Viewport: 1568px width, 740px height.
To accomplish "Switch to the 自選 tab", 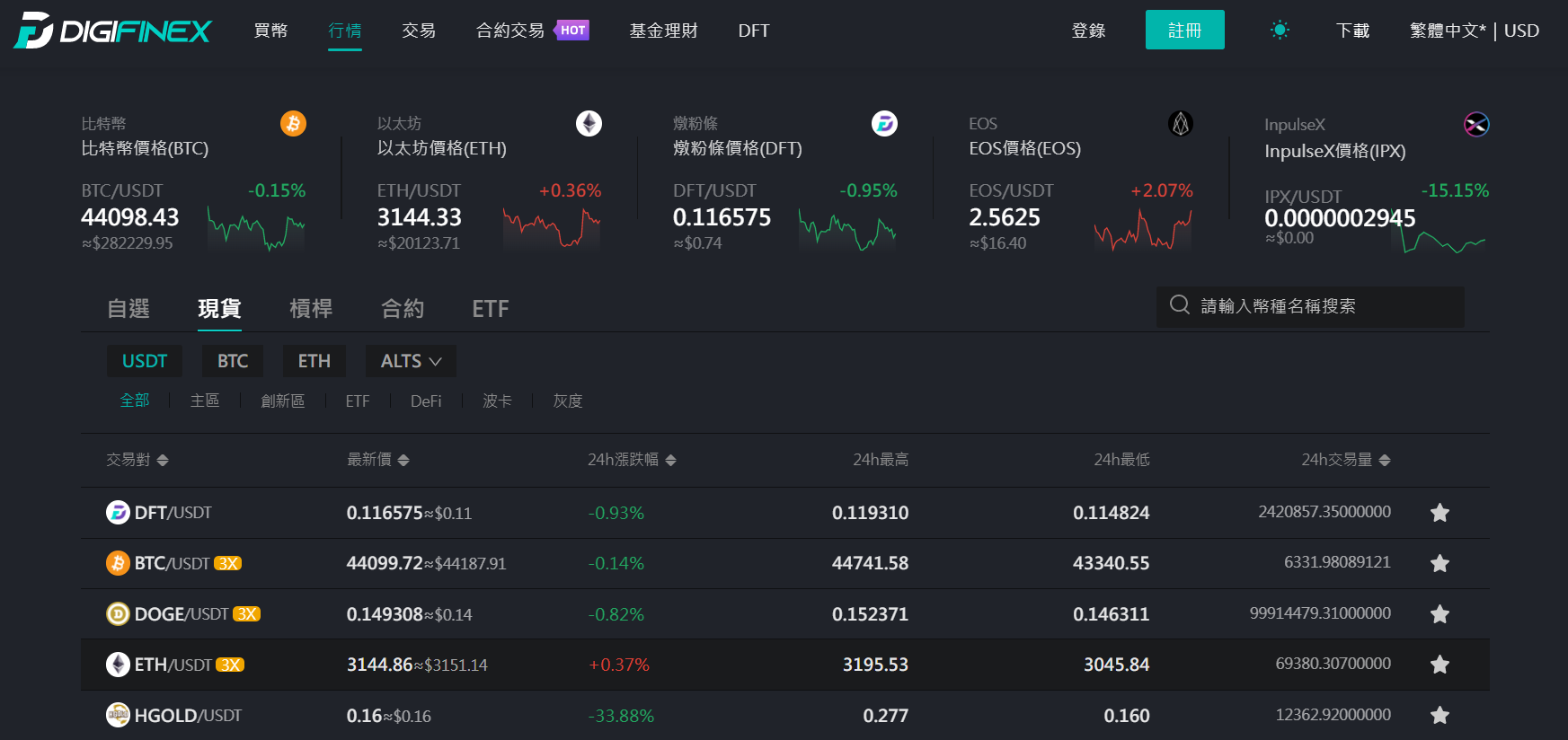I will pos(128,309).
